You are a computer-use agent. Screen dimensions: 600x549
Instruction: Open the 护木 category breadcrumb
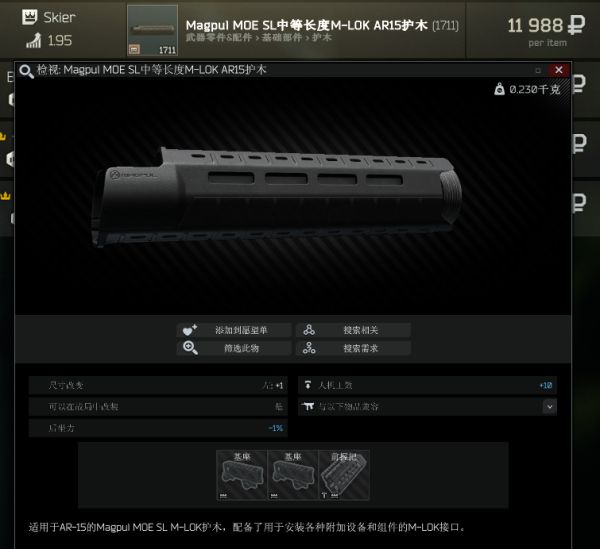click(x=321, y=37)
